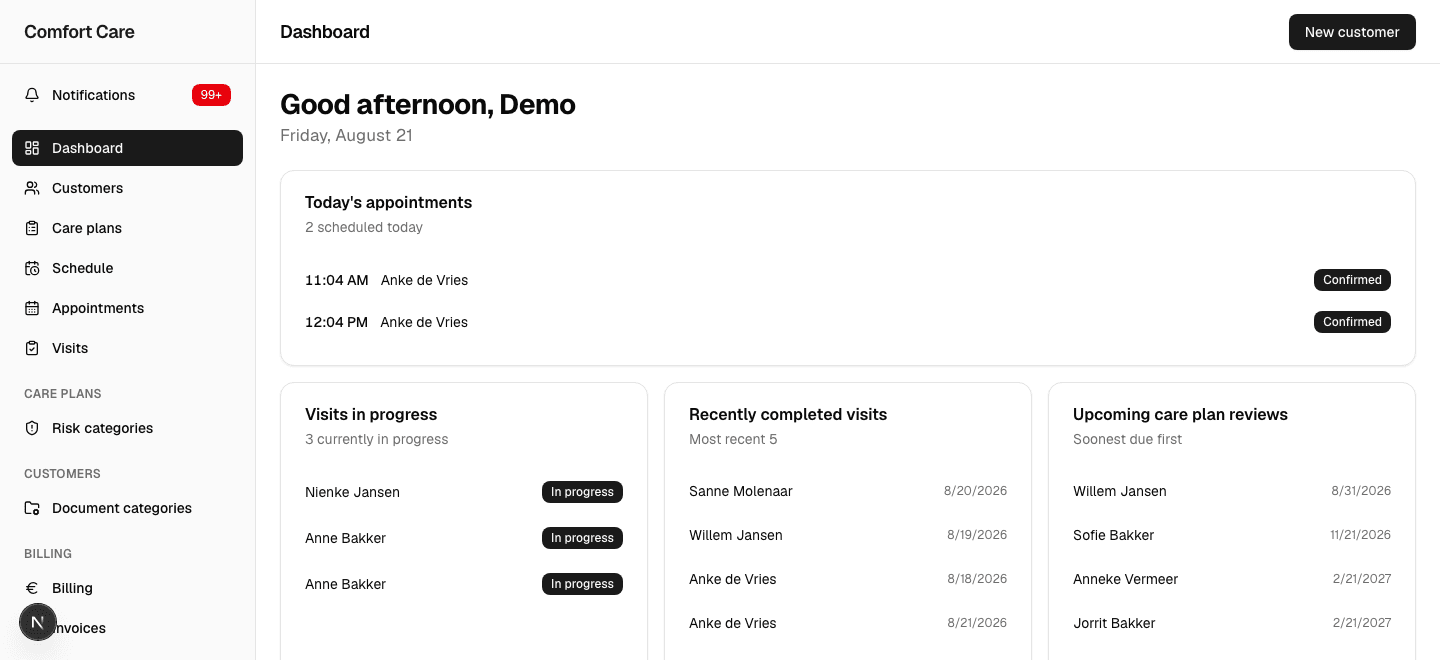Click the 99+ notifications badge
Viewport: 1440px width, 660px height.
(211, 95)
